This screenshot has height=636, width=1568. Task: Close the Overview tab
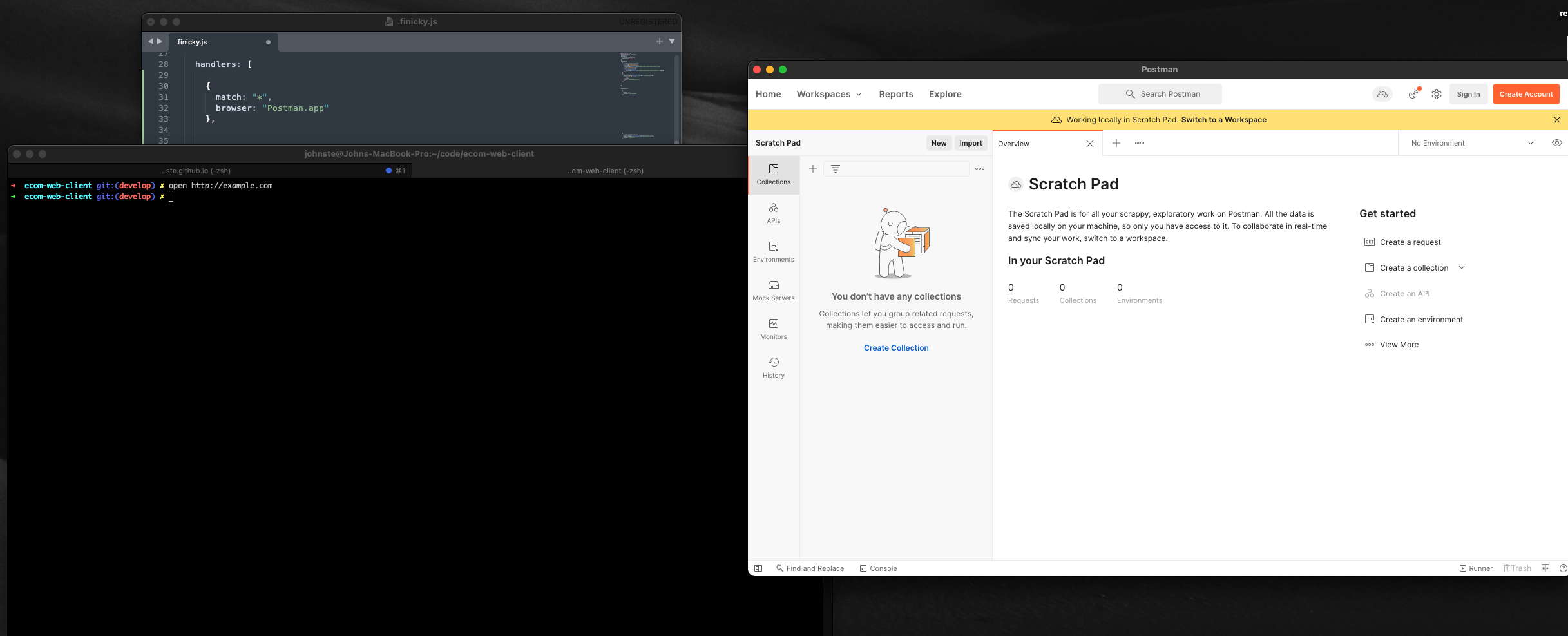(x=1089, y=144)
